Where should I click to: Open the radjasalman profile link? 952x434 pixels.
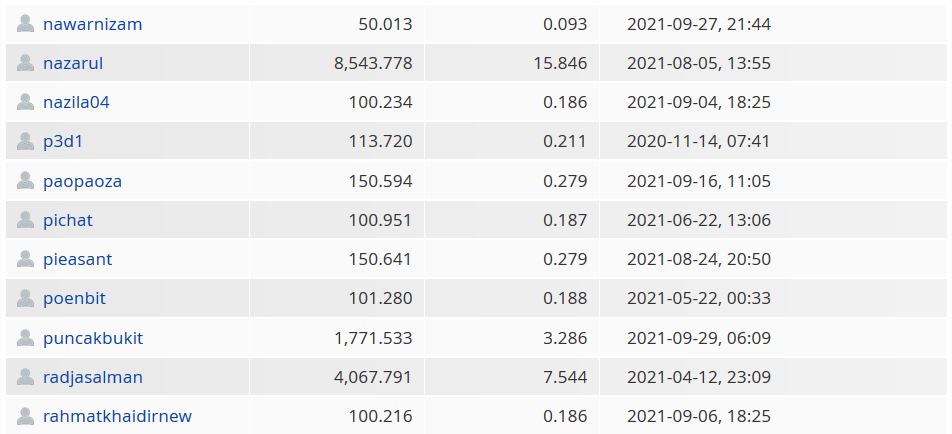tap(93, 378)
